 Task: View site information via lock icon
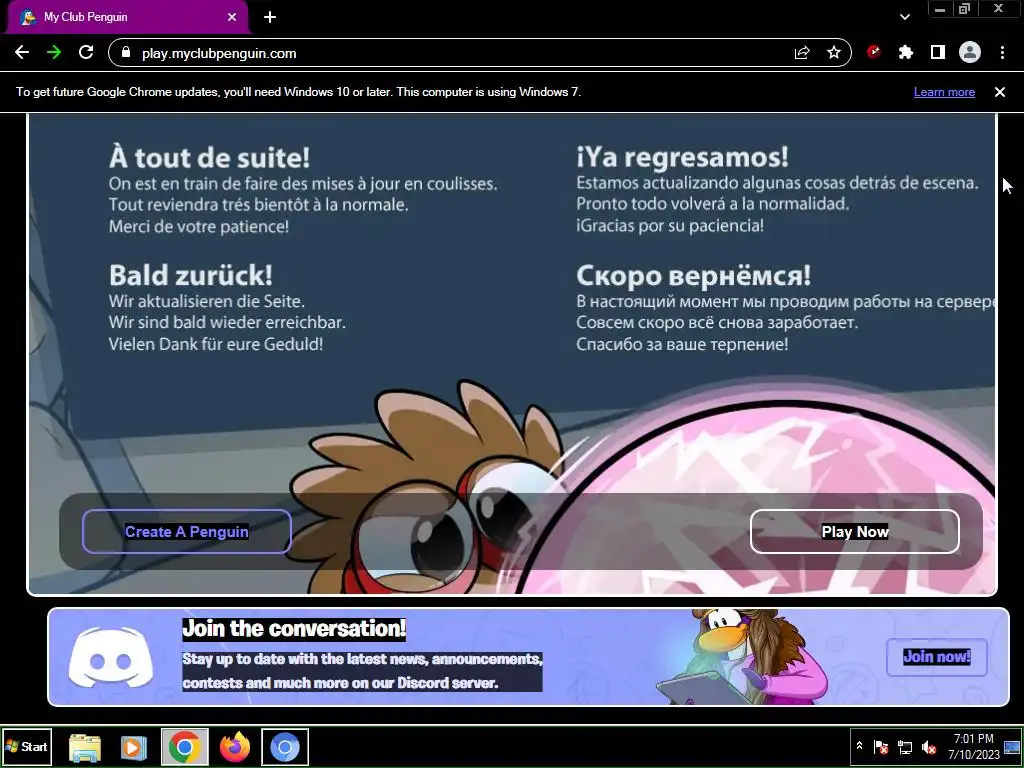pyautogui.click(x=127, y=53)
